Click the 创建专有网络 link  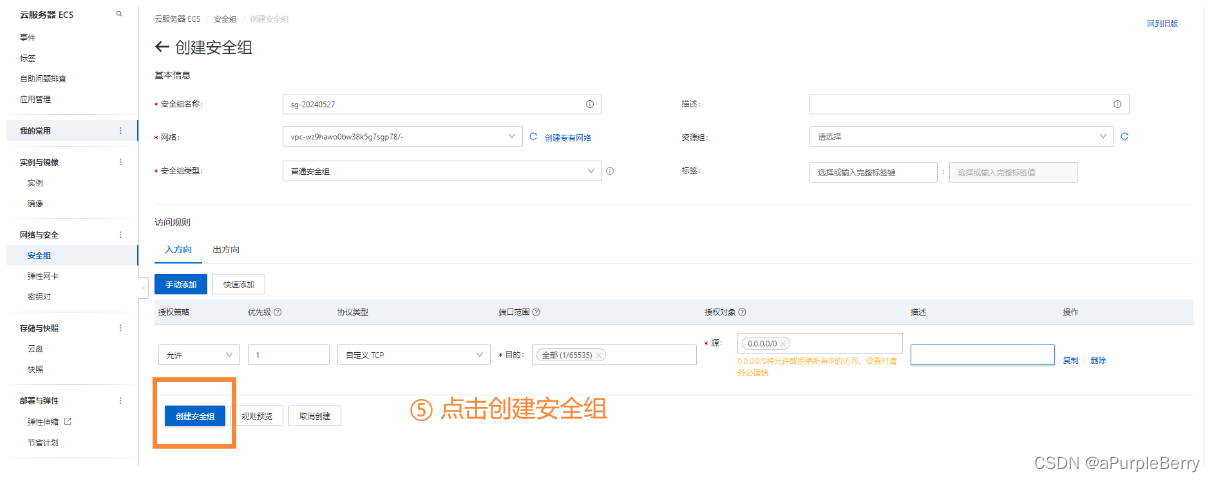567,137
